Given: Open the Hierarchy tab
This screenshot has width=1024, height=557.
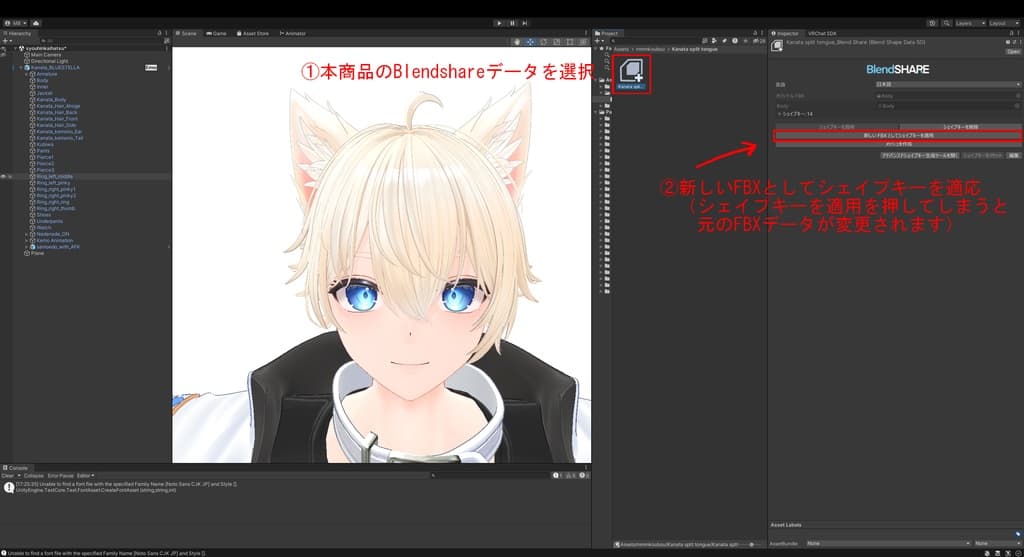Looking at the screenshot, I should 18,33.
